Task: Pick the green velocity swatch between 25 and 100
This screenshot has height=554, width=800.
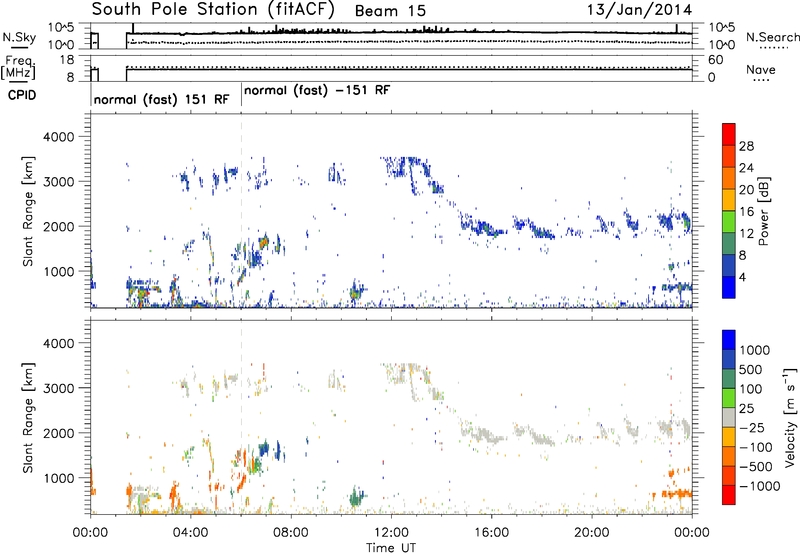Action: pyautogui.click(x=729, y=398)
